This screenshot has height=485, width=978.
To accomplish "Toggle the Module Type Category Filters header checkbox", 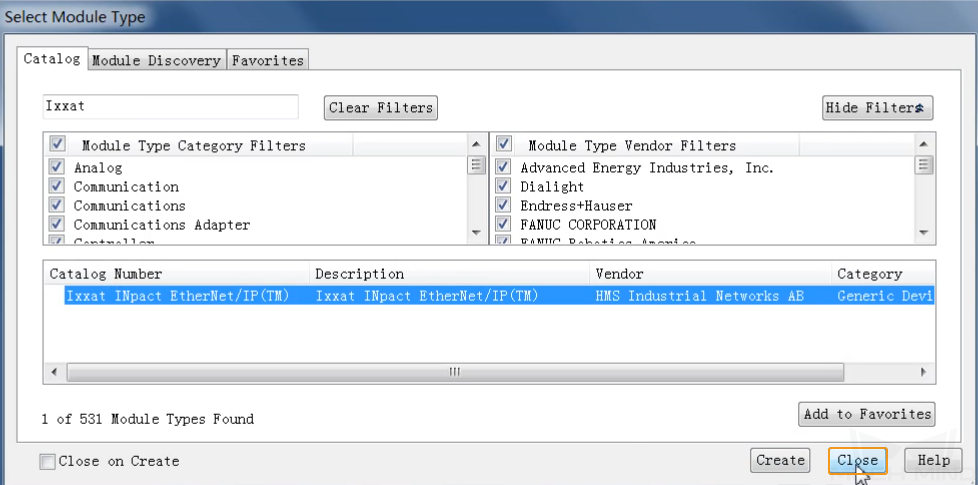I will tap(57, 145).
